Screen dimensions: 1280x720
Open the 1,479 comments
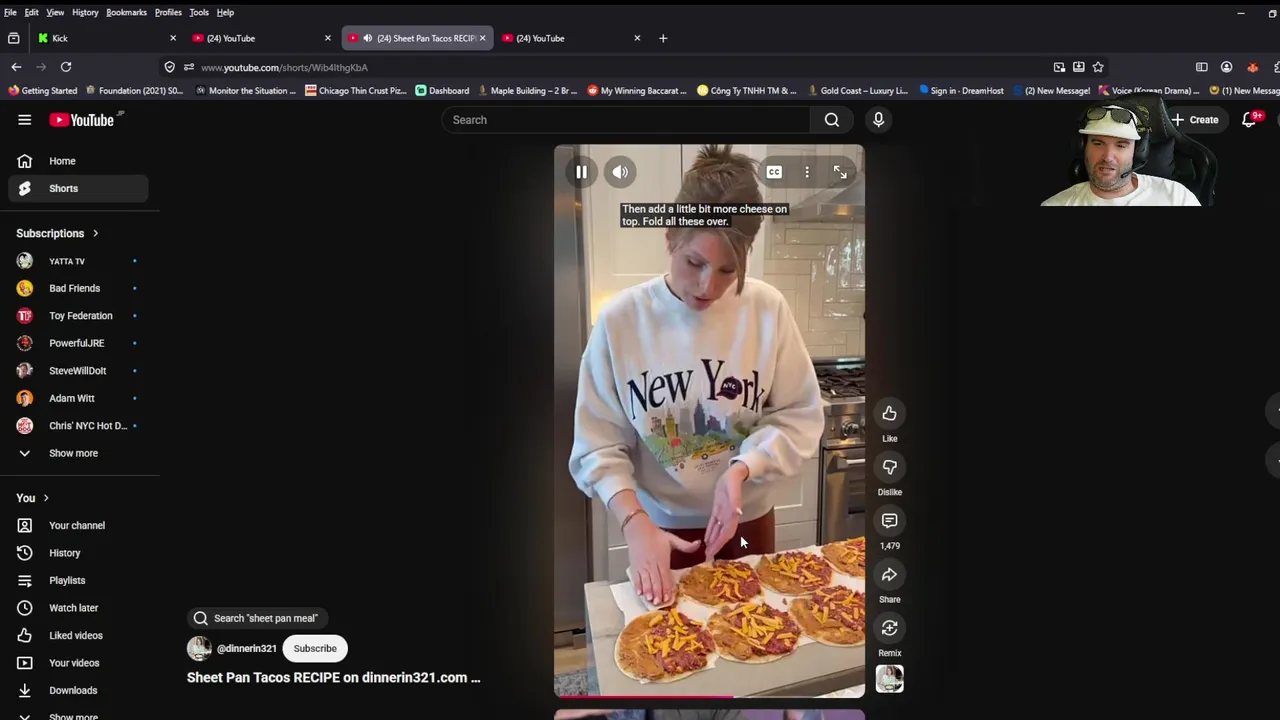889,521
